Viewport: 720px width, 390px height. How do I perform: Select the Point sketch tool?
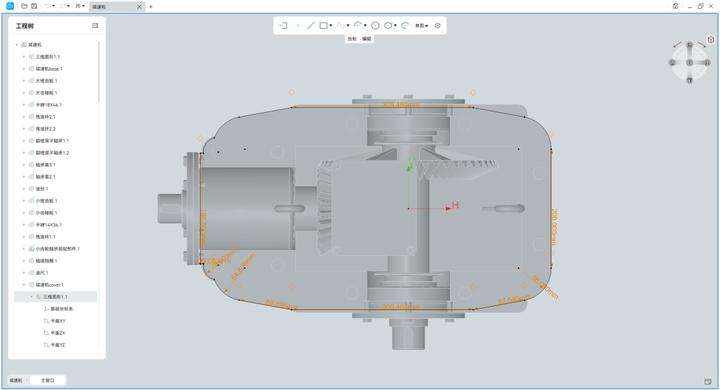[298, 26]
